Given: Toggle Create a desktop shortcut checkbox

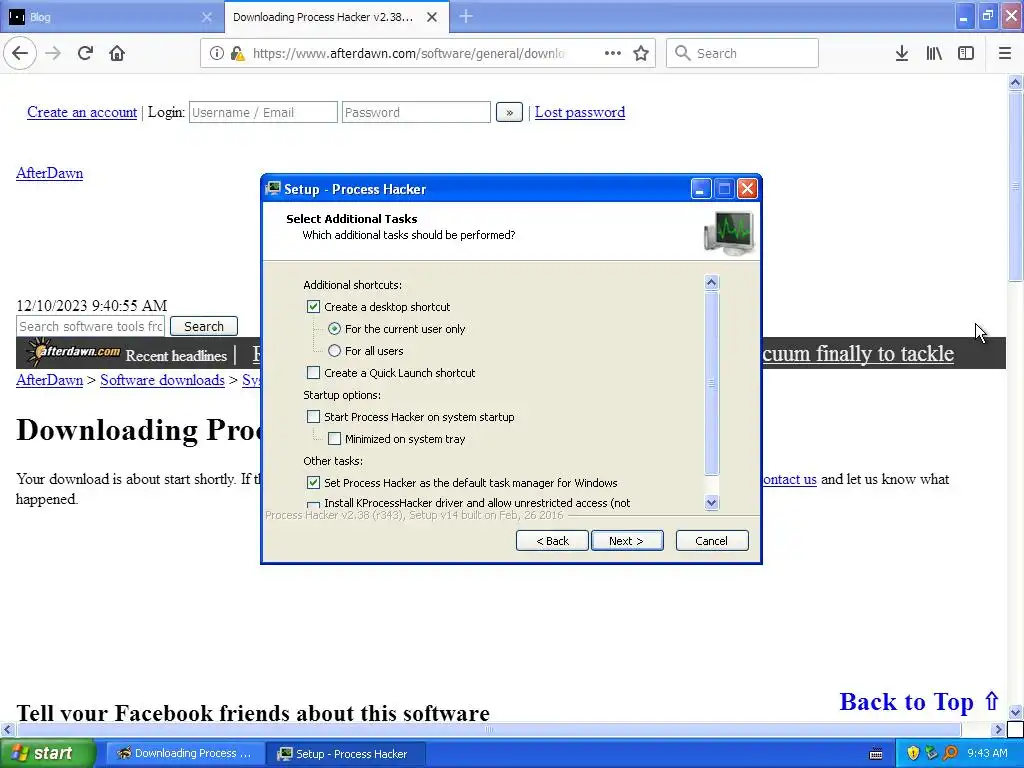Looking at the screenshot, I should 313,307.
